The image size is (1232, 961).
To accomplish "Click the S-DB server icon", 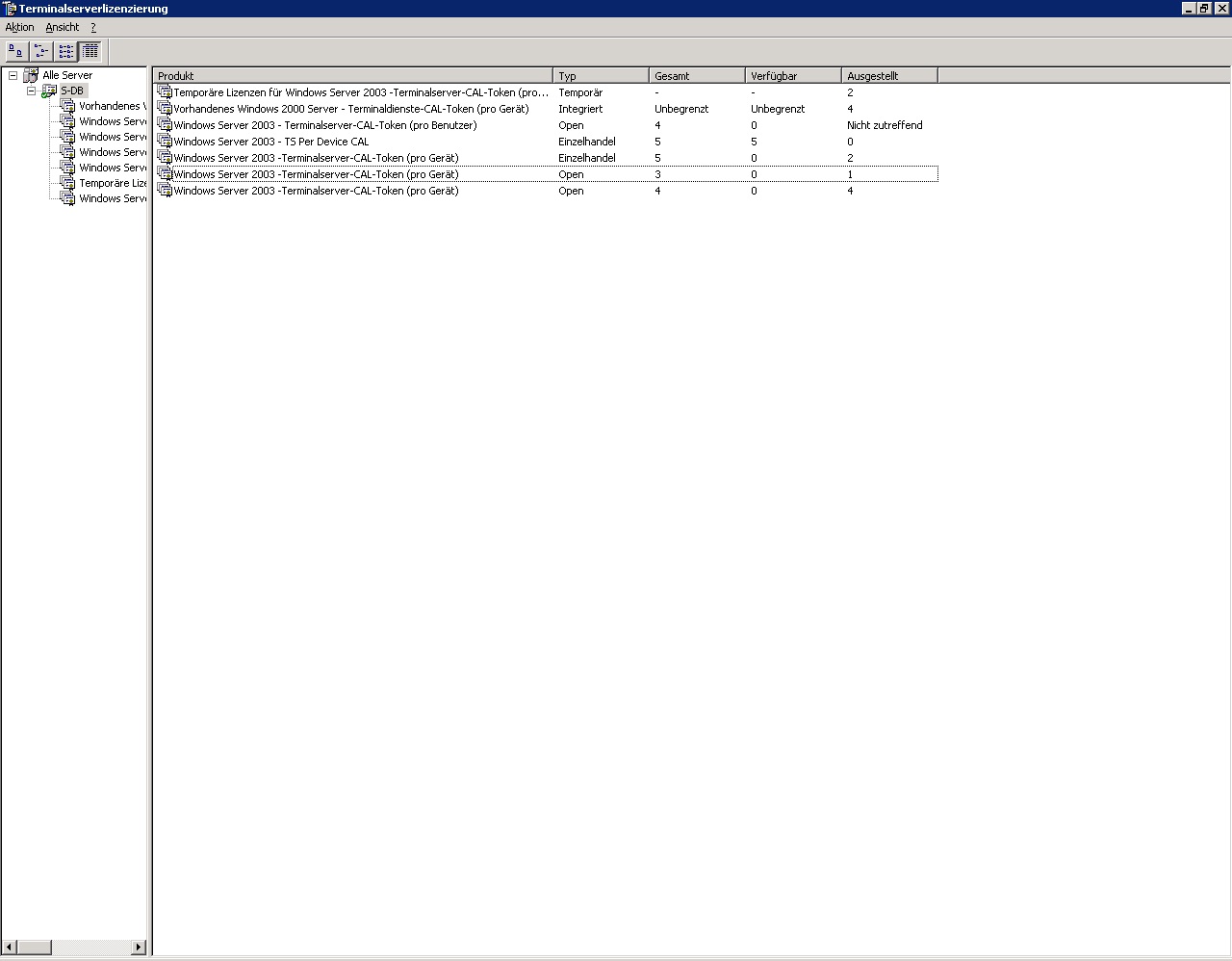I will [50, 91].
